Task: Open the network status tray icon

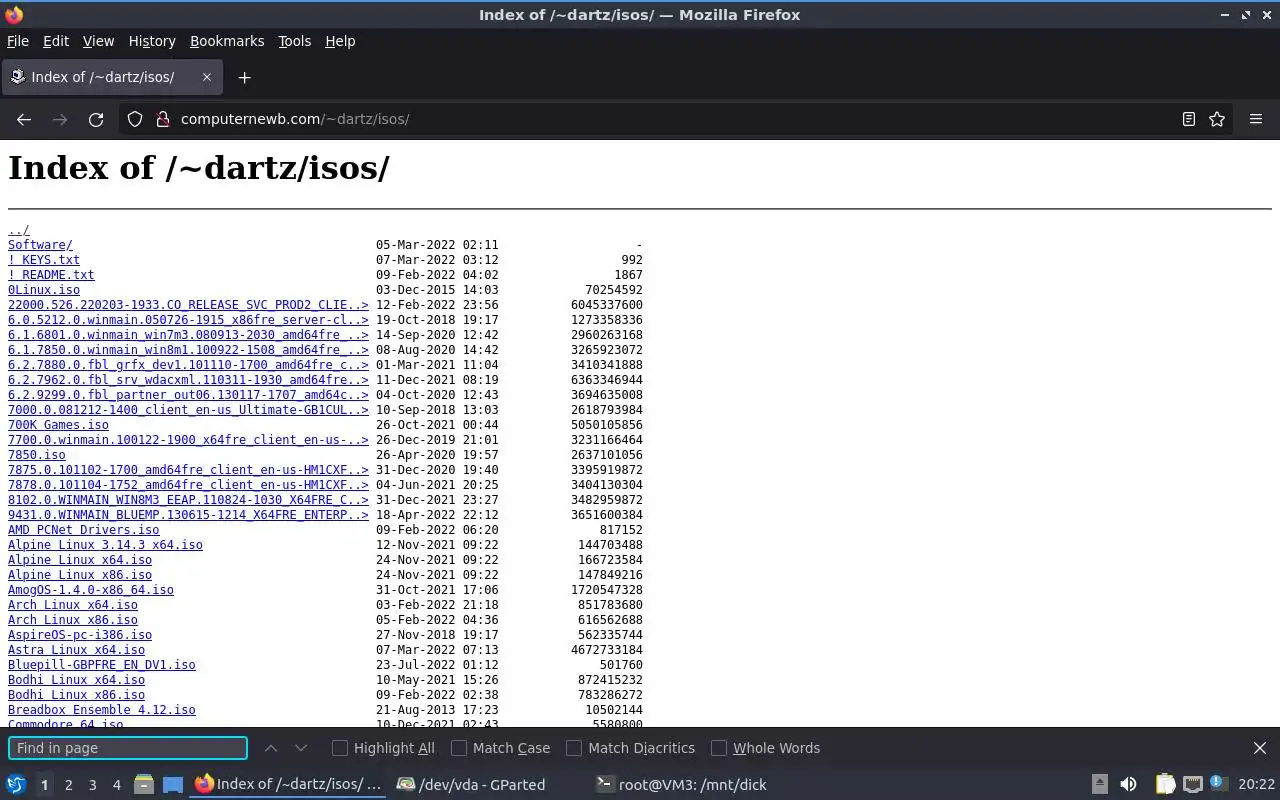Action: 1192,784
